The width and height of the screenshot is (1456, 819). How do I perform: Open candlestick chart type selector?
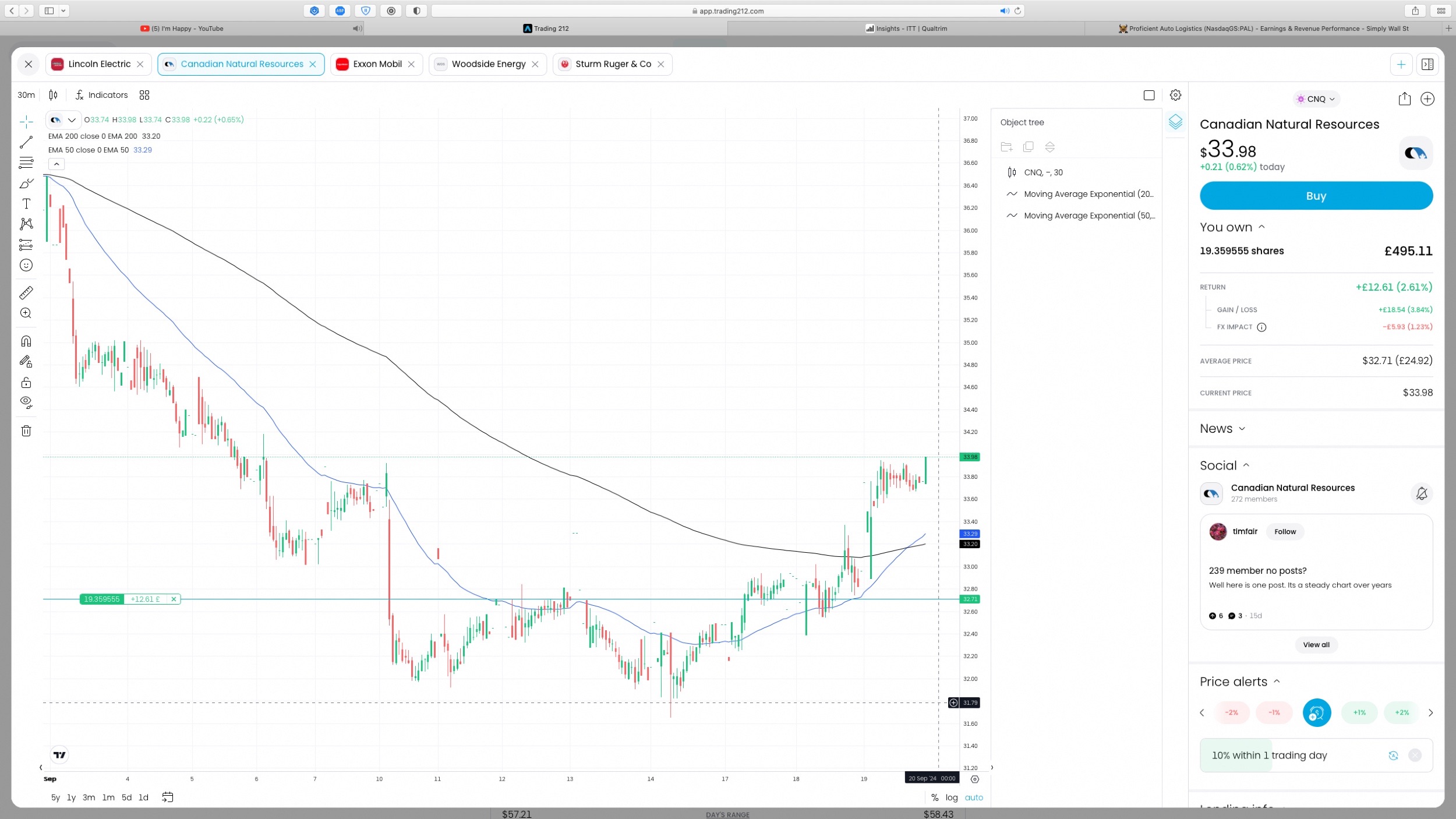click(53, 95)
